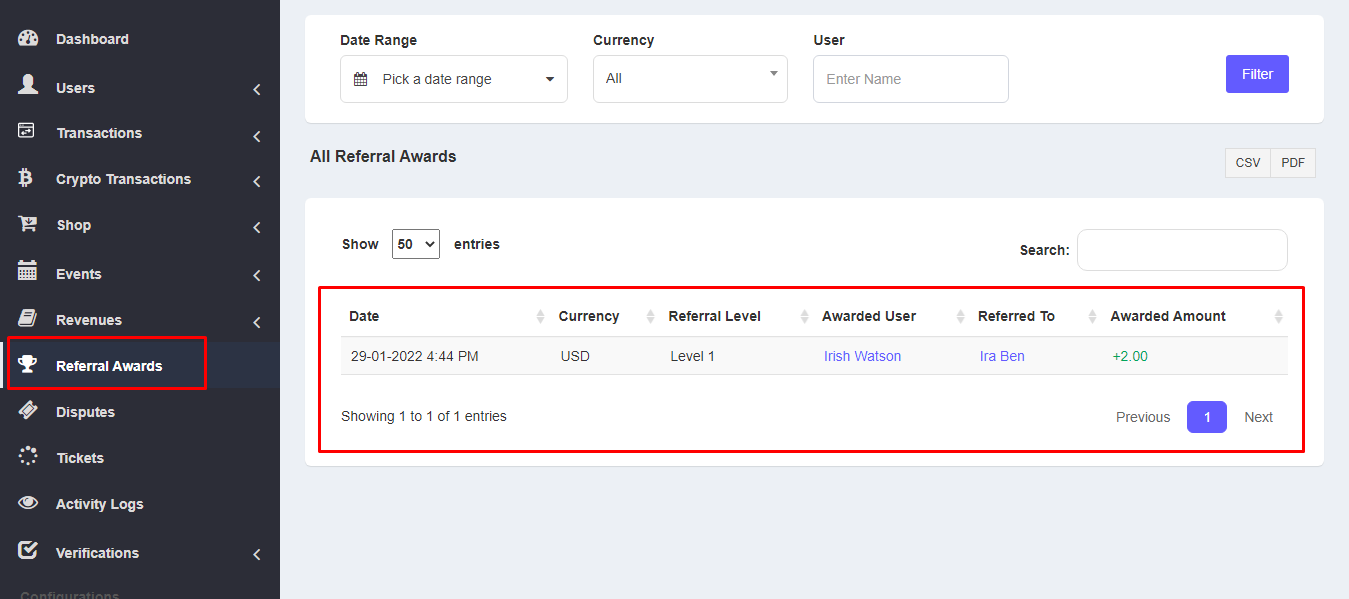Click the Dashboard palette icon

[x=28, y=39]
